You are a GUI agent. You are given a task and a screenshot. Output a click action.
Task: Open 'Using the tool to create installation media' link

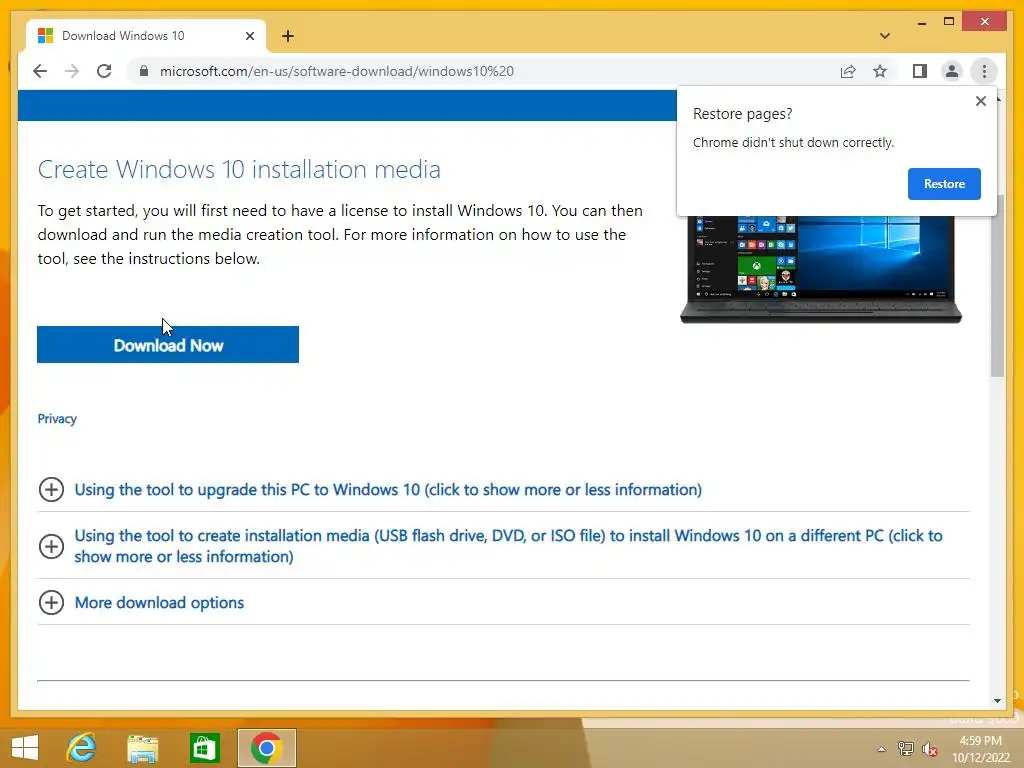point(508,546)
